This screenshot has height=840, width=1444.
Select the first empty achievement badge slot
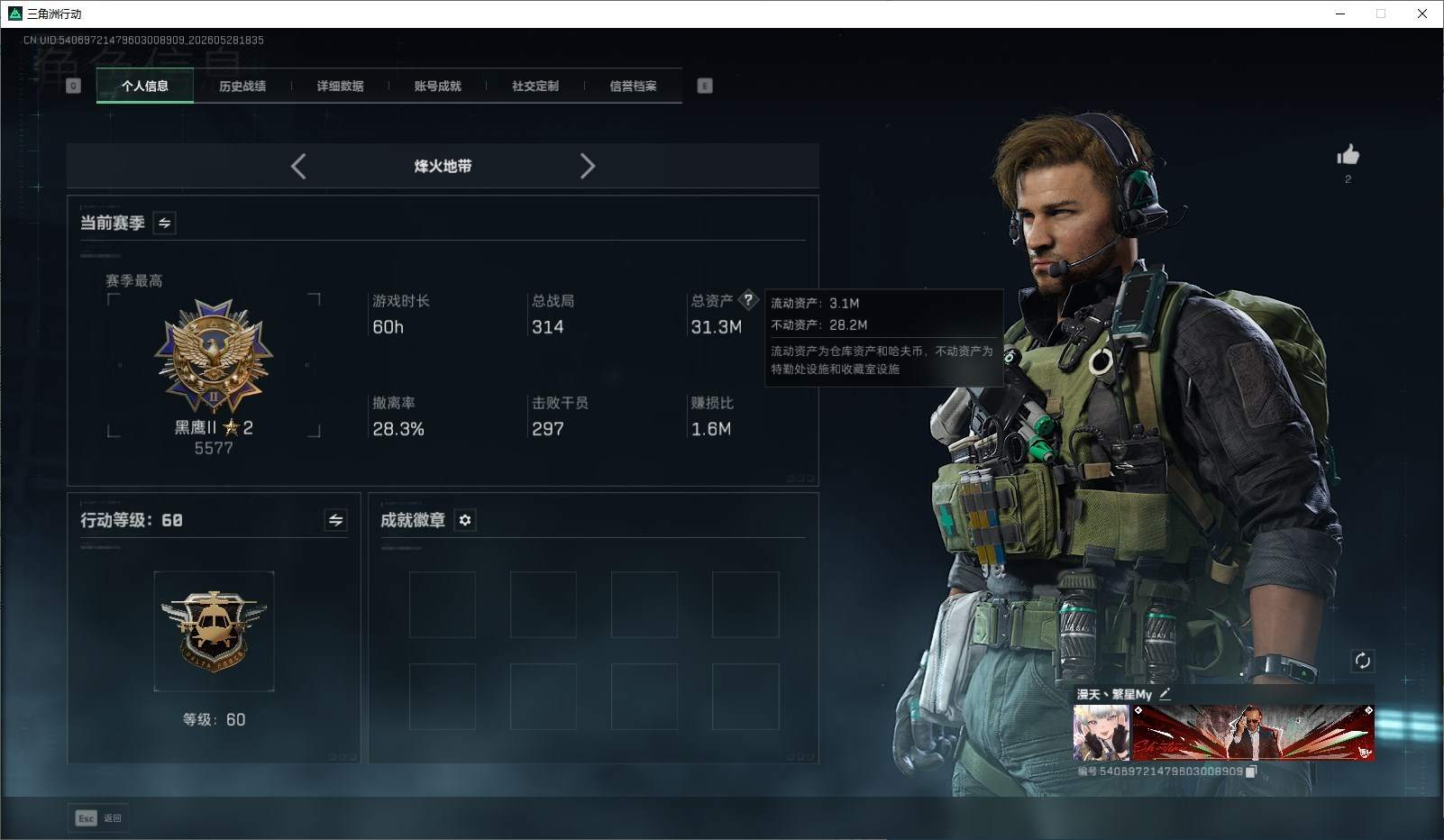coord(443,605)
